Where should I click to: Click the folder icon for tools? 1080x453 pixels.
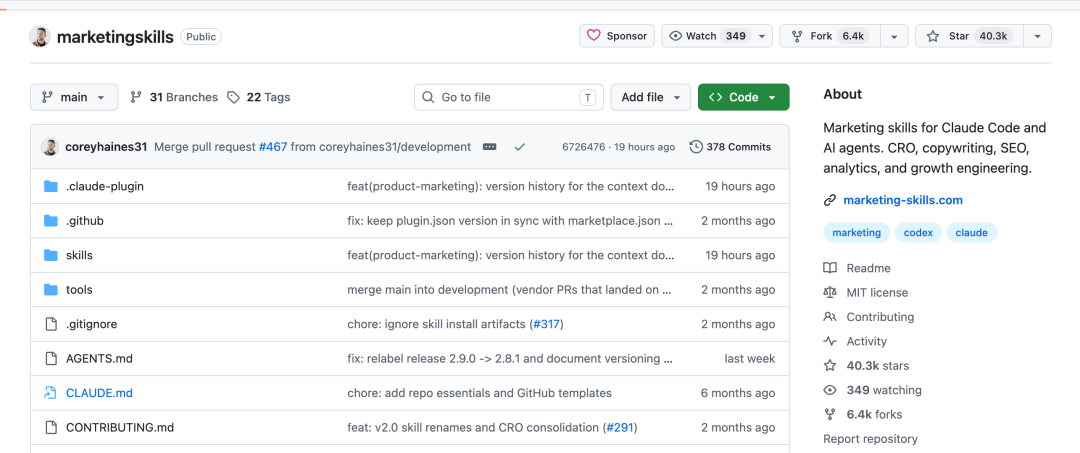point(50,290)
